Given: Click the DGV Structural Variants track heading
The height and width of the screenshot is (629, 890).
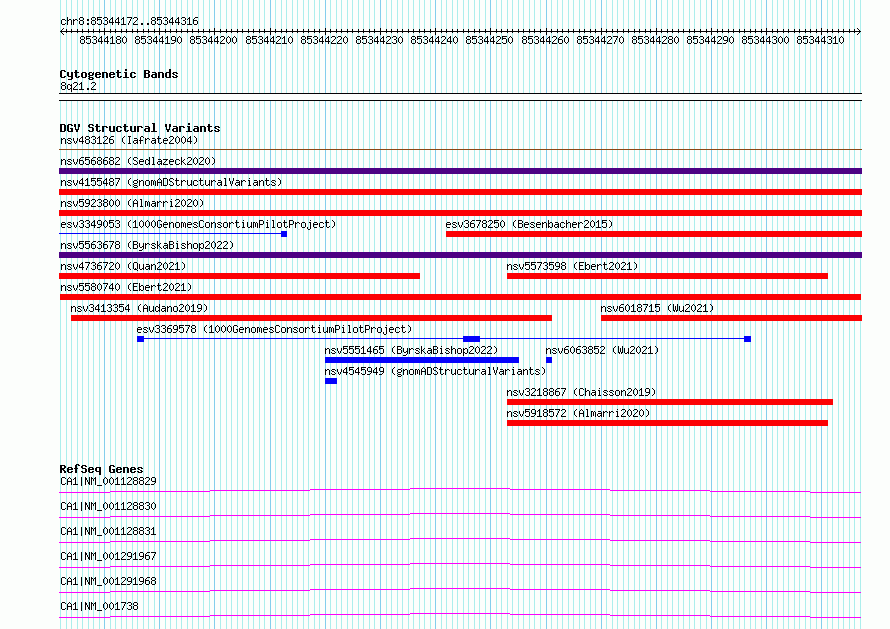Looking at the screenshot, I should point(140,128).
